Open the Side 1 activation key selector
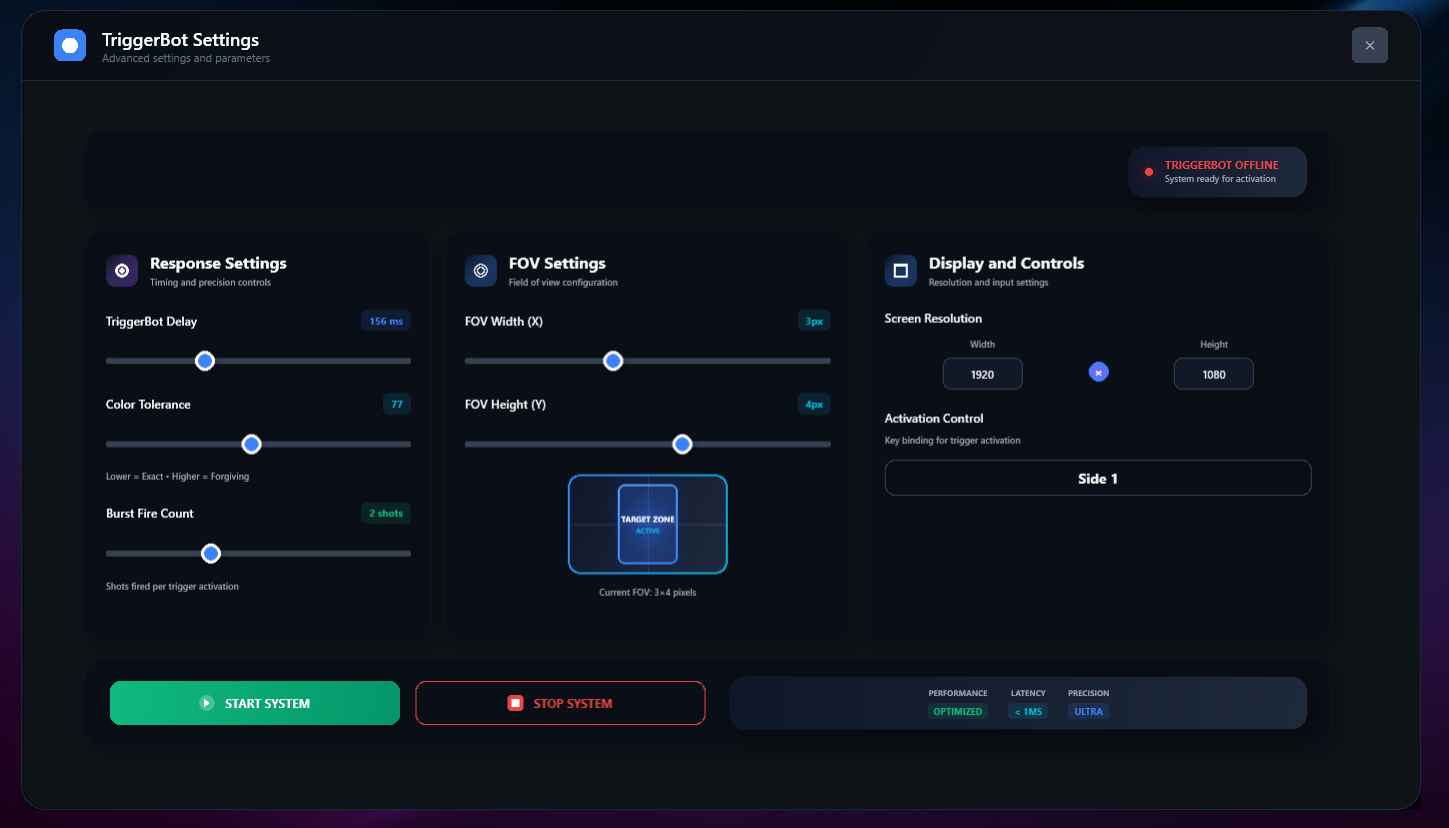This screenshot has height=828, width=1449. [x=1097, y=477]
